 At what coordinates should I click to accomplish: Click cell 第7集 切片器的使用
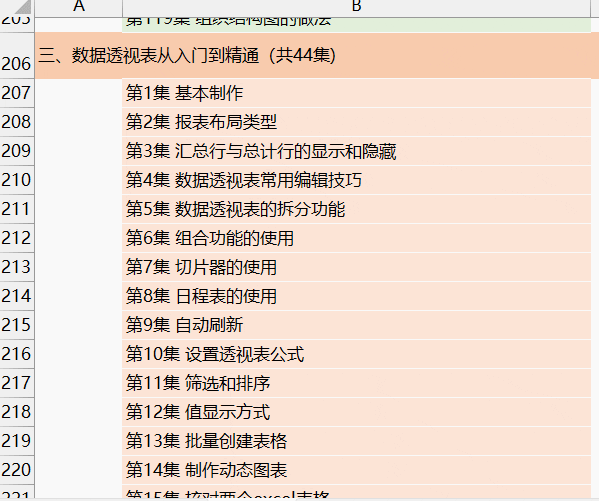coord(356,267)
